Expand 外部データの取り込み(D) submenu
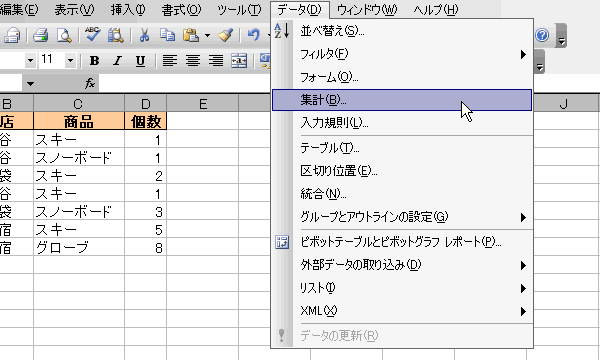 pos(402,265)
